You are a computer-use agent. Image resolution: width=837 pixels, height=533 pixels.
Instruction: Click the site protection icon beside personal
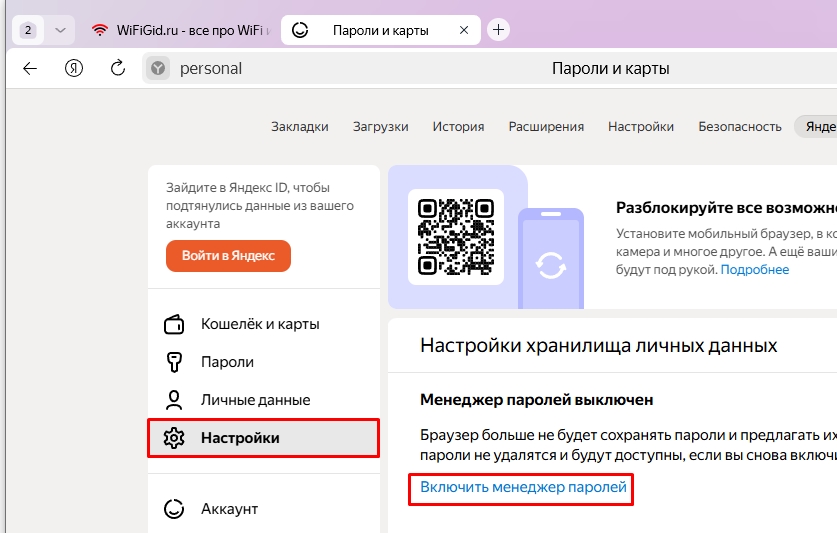click(x=158, y=68)
